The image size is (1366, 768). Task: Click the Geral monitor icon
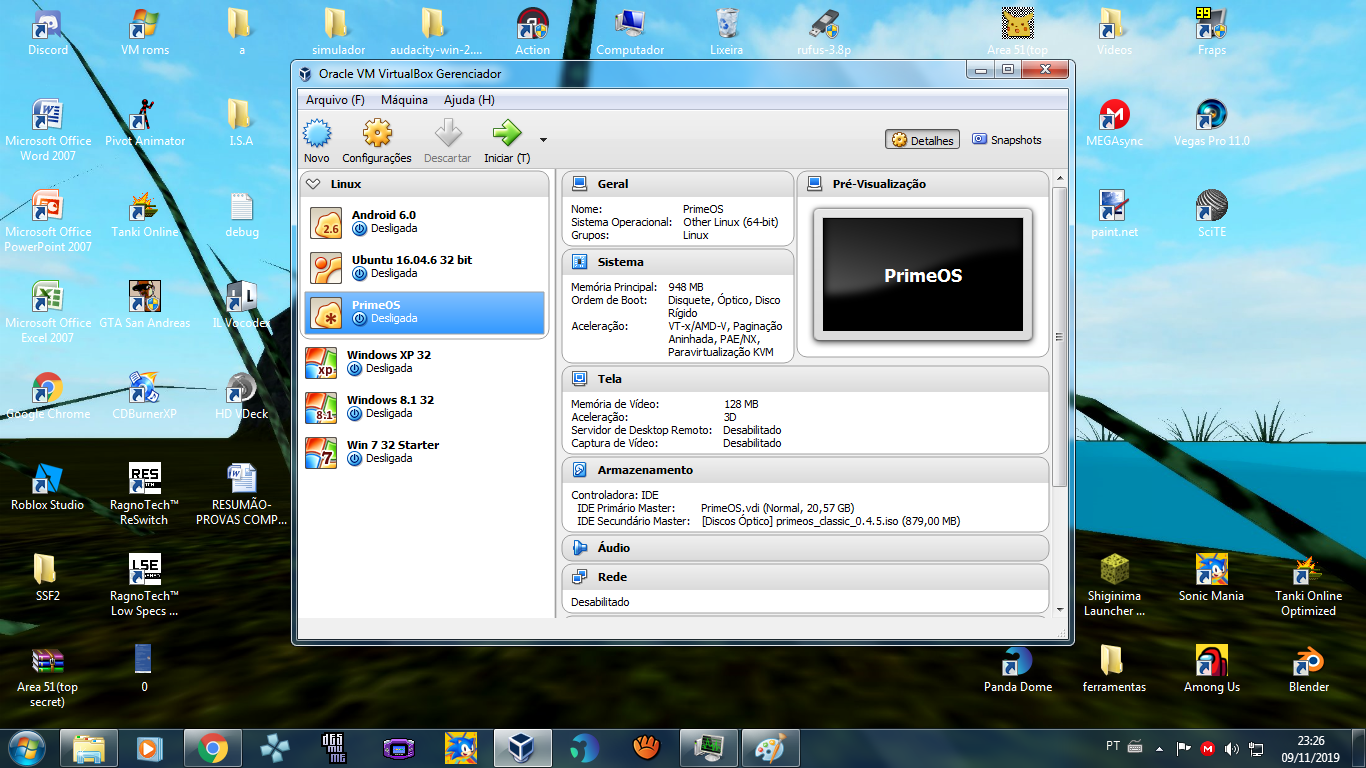tap(579, 184)
